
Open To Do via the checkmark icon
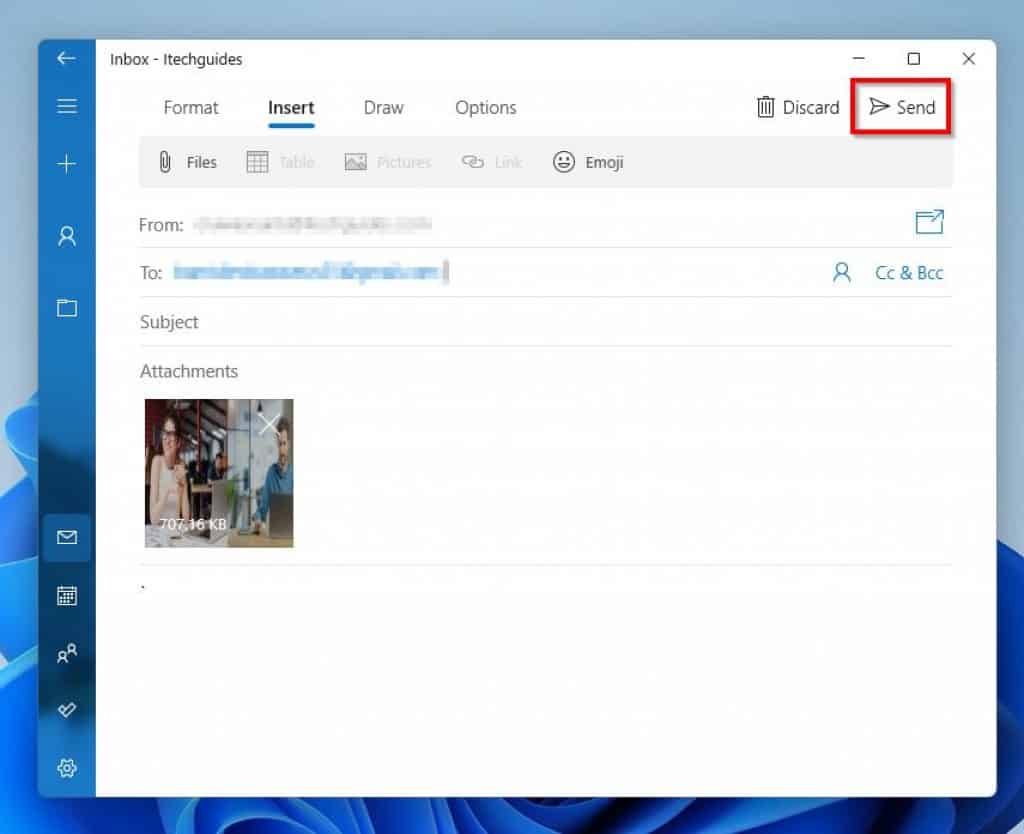[67, 710]
